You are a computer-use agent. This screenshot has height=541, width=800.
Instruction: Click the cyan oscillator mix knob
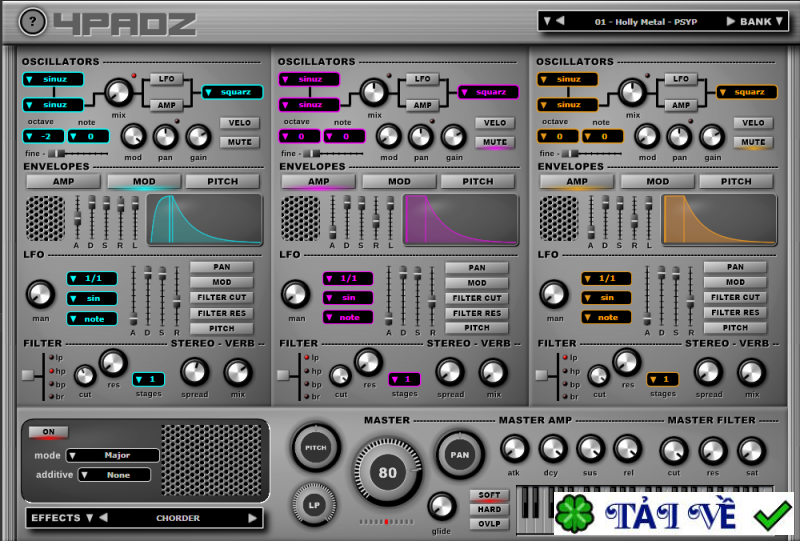tap(118, 93)
